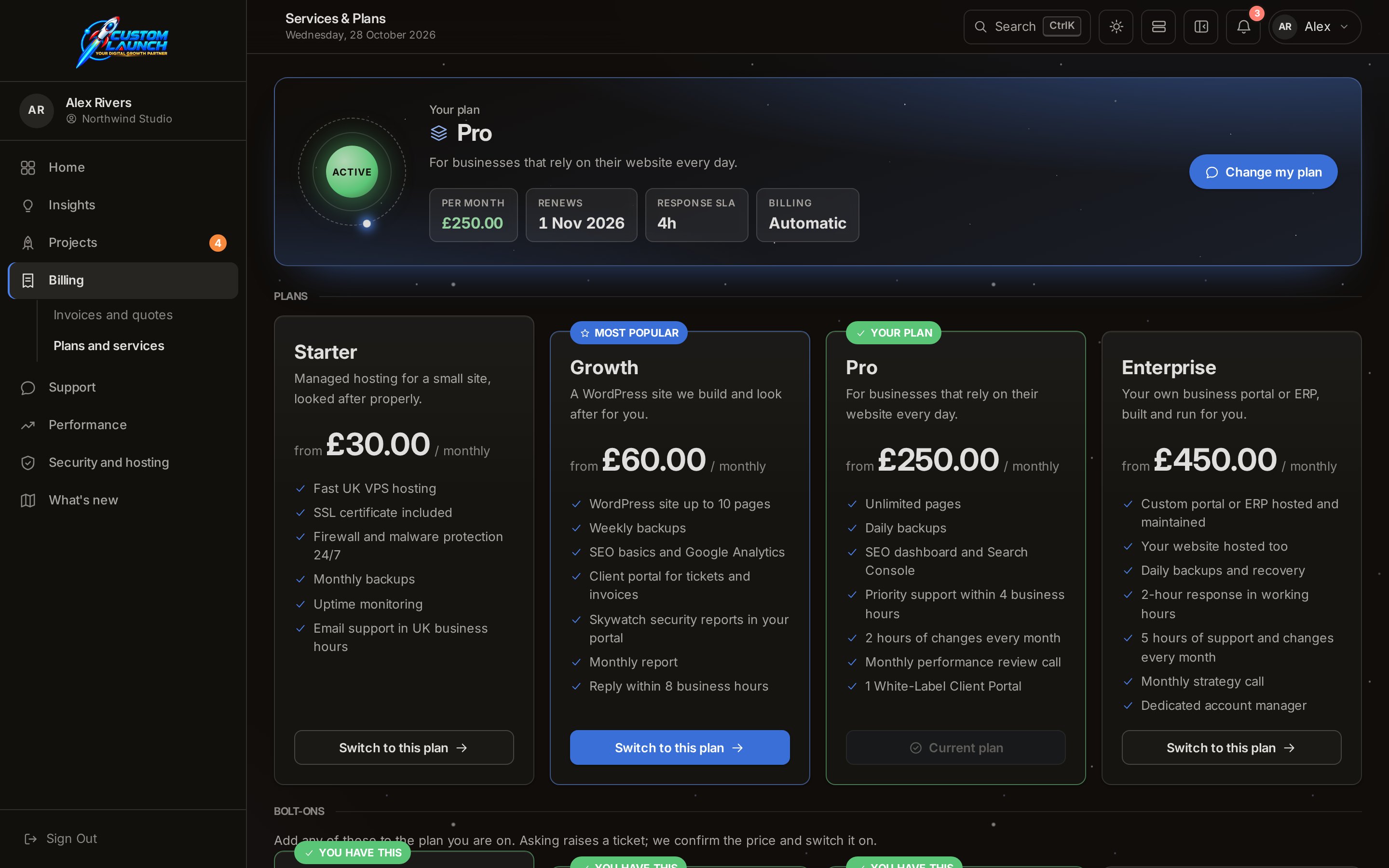Image resolution: width=1389 pixels, height=868 pixels.
Task: Click the What's new map icon
Action: pos(28,501)
